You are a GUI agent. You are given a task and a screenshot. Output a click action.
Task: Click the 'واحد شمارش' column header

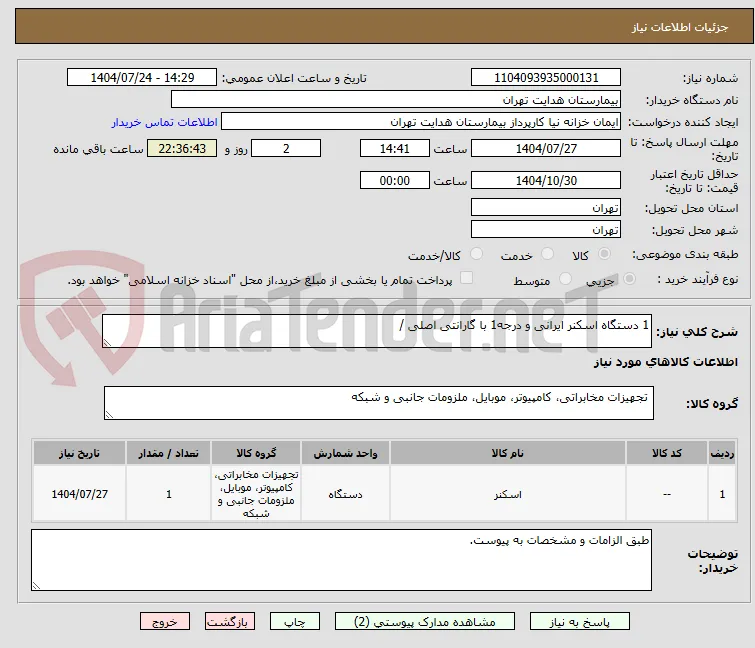pos(345,453)
